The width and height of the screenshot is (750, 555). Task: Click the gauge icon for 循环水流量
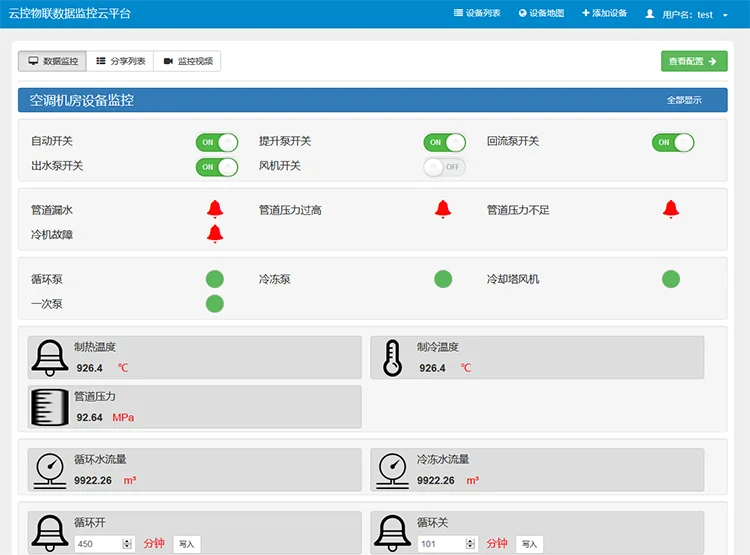coord(50,471)
